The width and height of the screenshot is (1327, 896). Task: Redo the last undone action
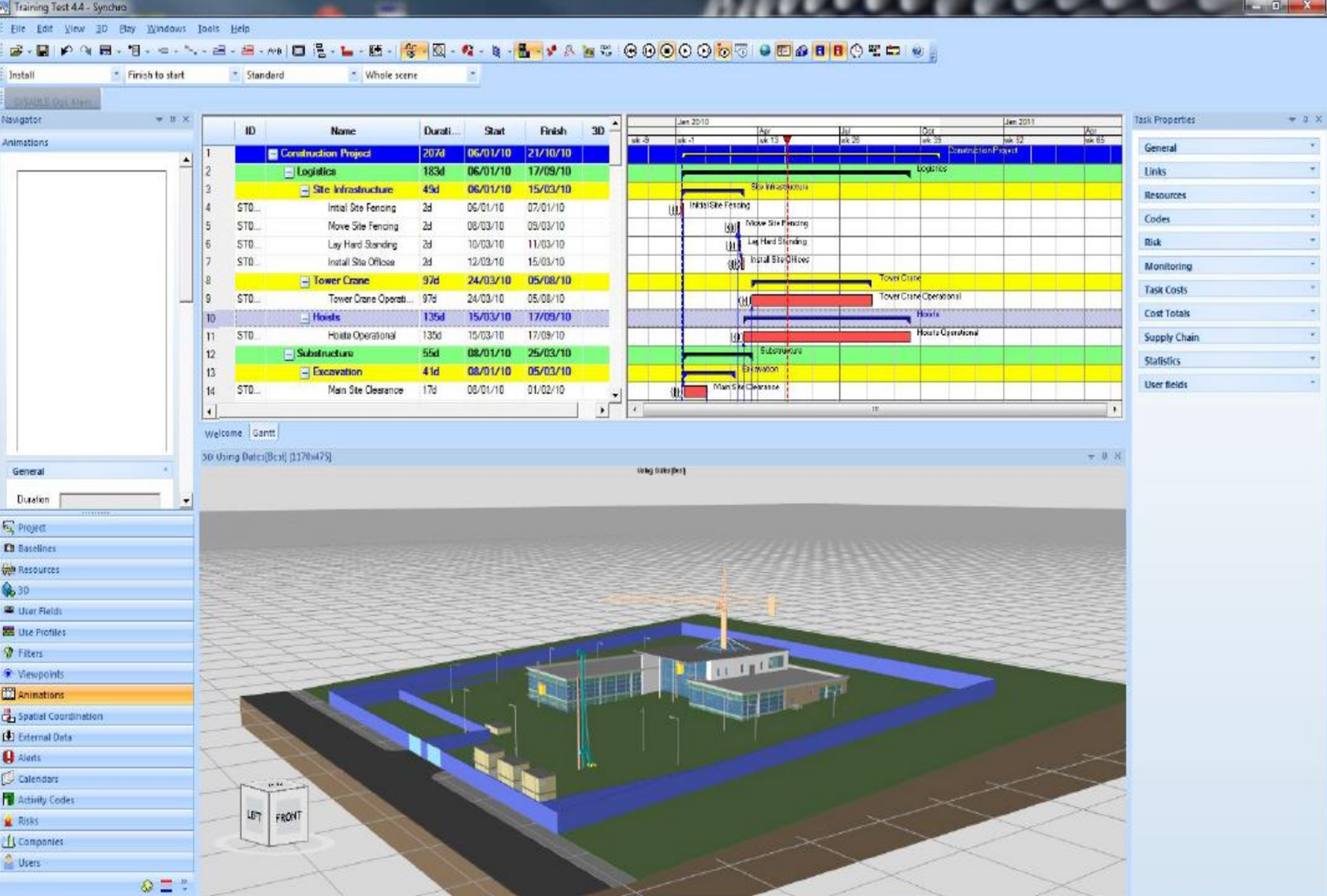coord(85,51)
